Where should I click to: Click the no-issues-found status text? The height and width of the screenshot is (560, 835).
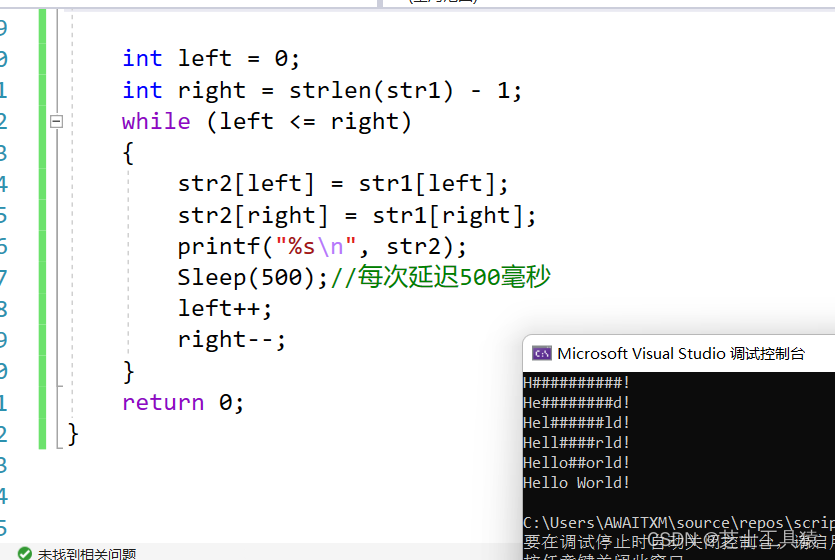[87, 554]
